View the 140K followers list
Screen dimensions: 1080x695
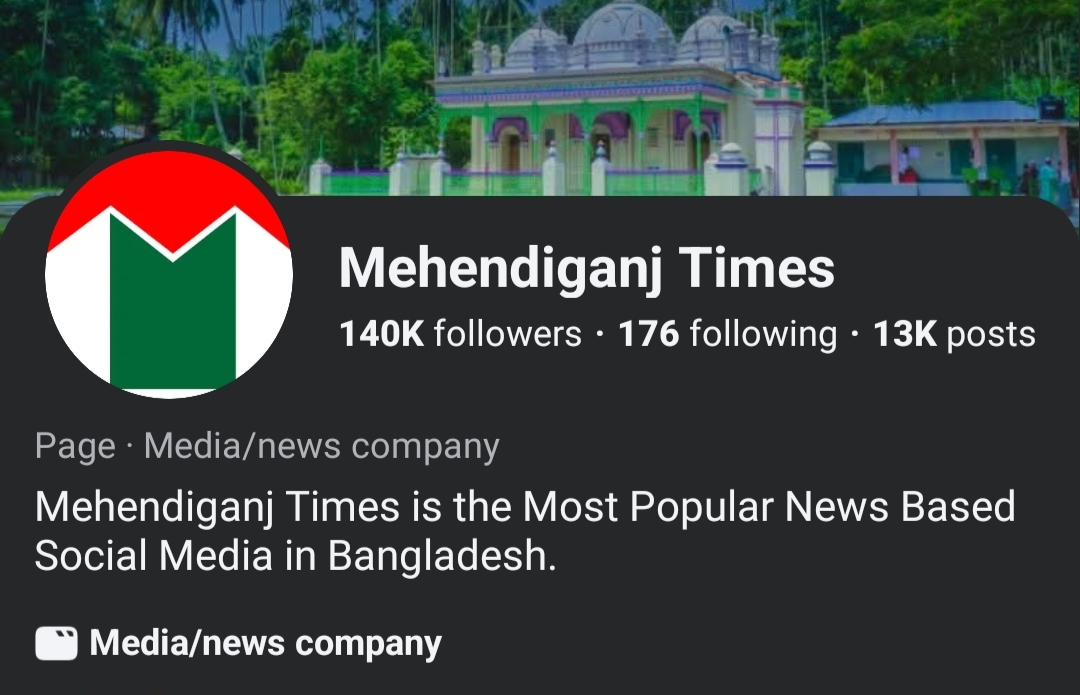pos(460,334)
